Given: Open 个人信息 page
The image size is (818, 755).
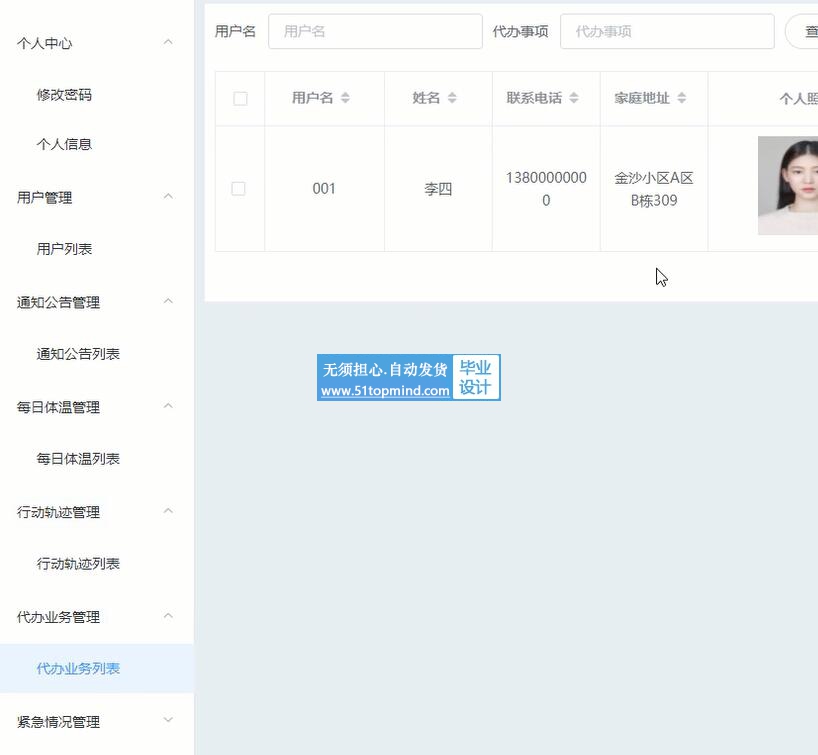Looking at the screenshot, I should click(x=64, y=144).
